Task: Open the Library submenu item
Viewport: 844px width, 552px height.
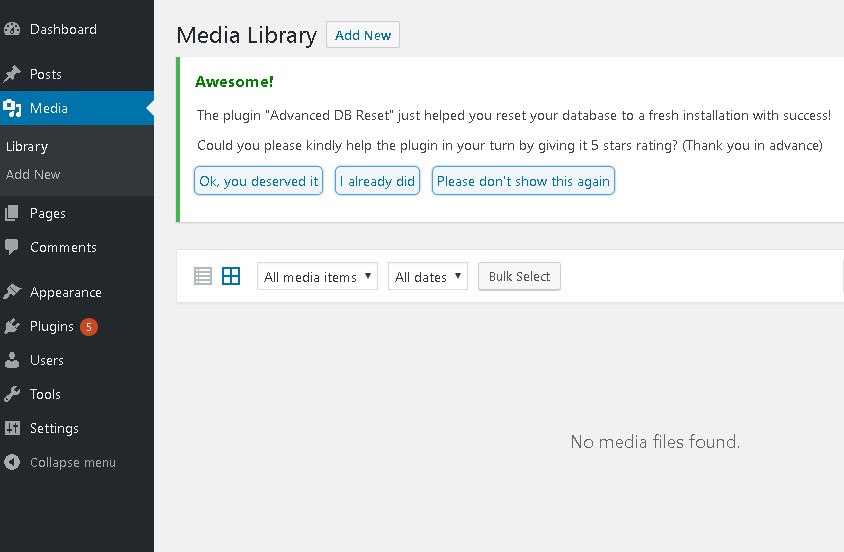Action: click(x=27, y=146)
